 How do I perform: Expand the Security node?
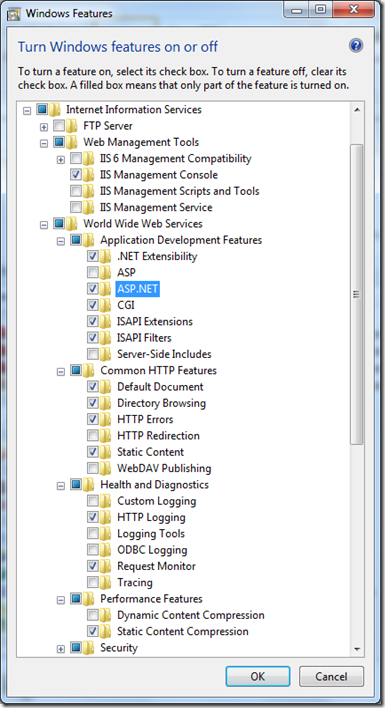pos(61,649)
